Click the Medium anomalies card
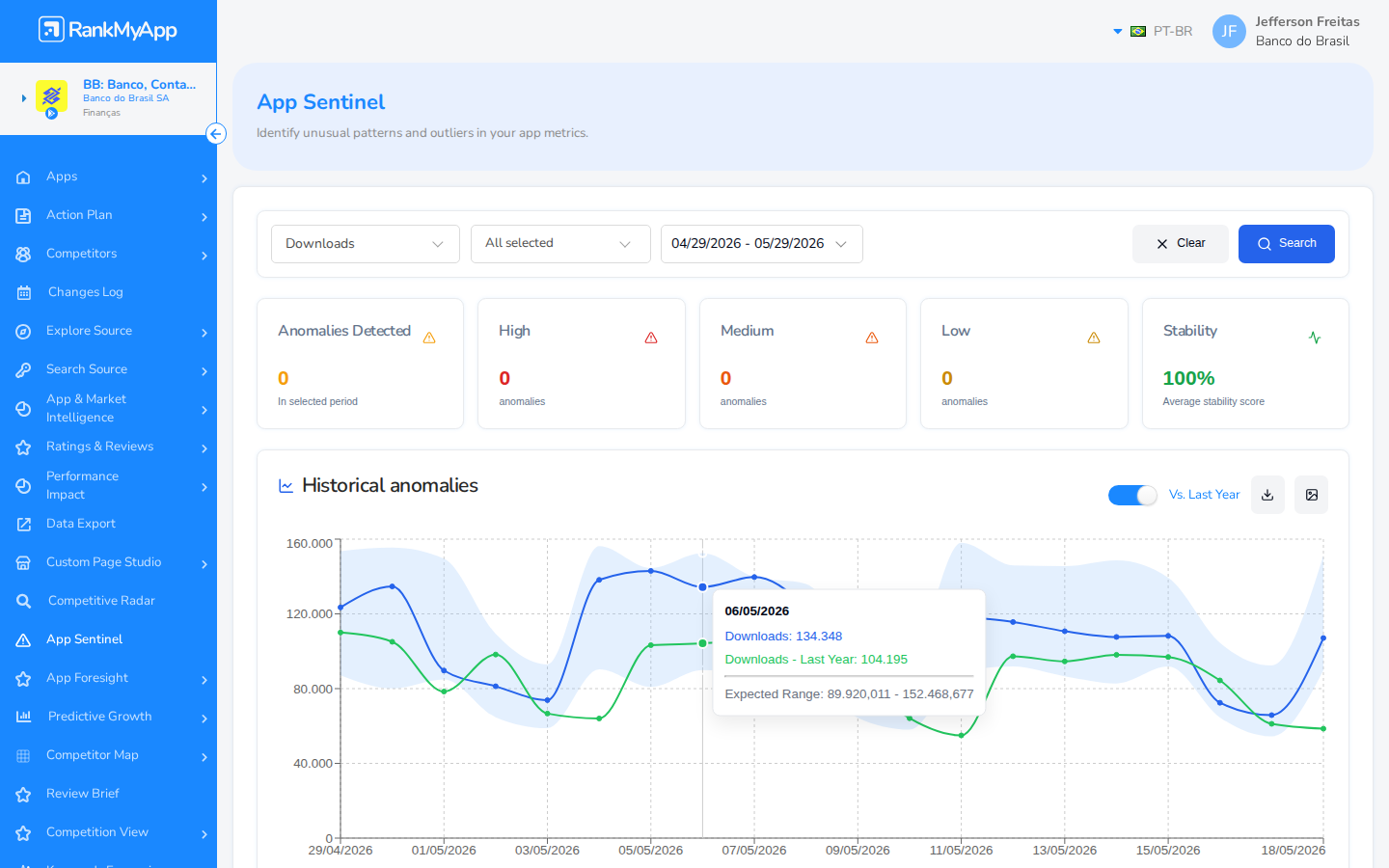The width and height of the screenshot is (1389, 868). click(x=803, y=364)
